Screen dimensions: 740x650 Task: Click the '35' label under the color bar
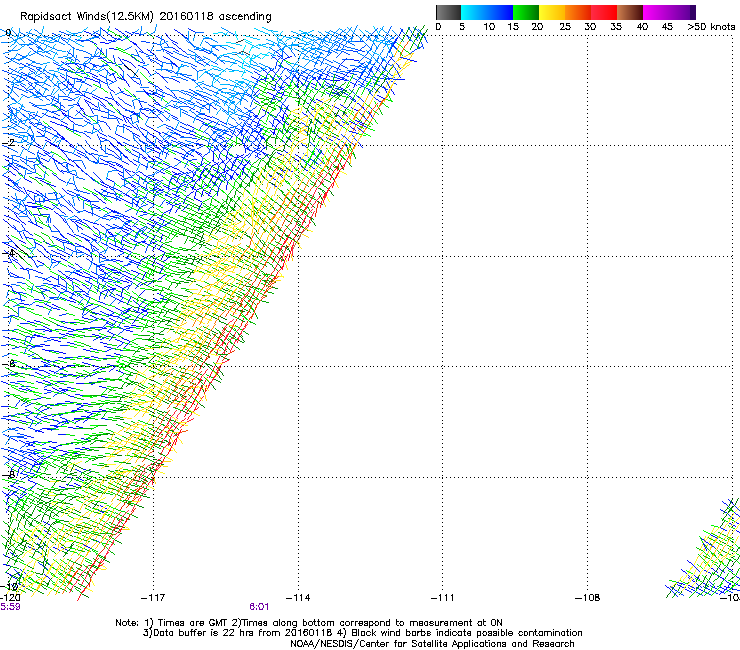pyautogui.click(x=616, y=27)
